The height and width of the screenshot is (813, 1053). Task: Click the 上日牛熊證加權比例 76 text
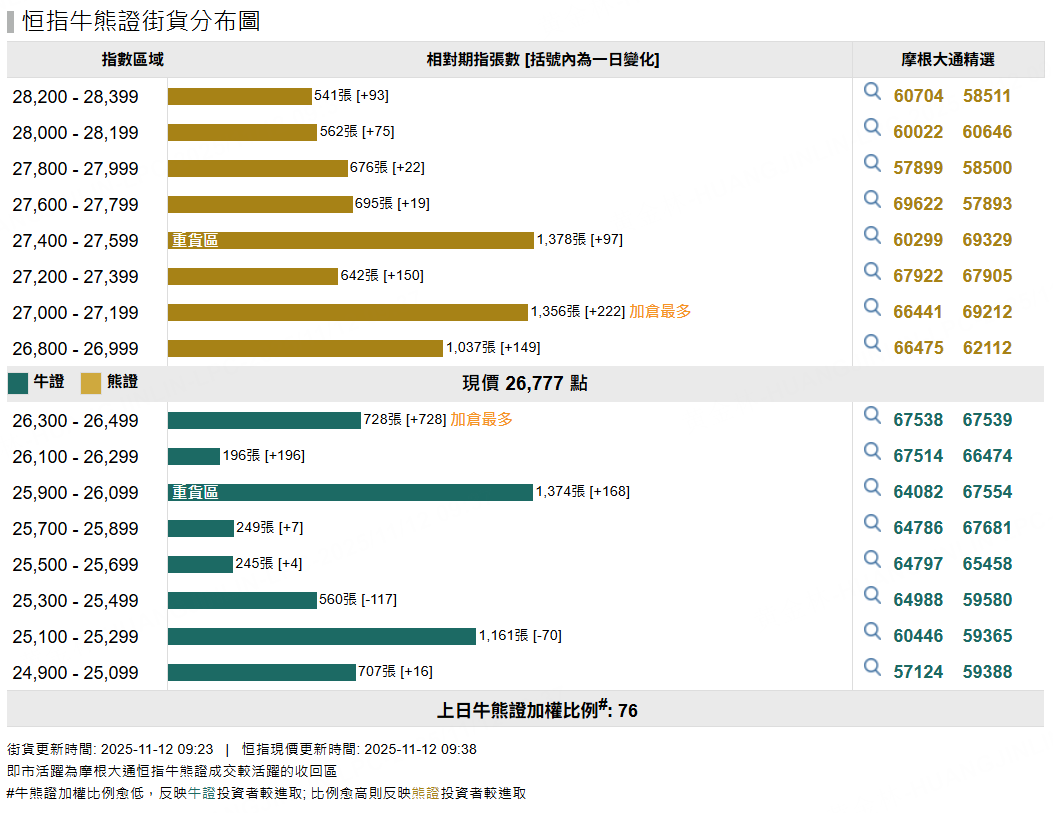click(537, 709)
